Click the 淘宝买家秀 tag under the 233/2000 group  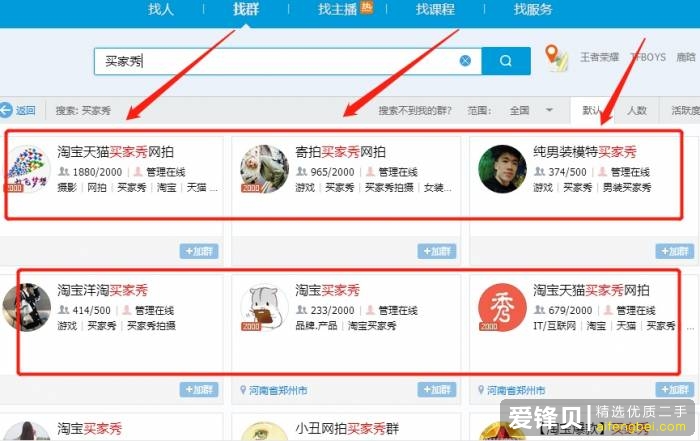(372, 326)
